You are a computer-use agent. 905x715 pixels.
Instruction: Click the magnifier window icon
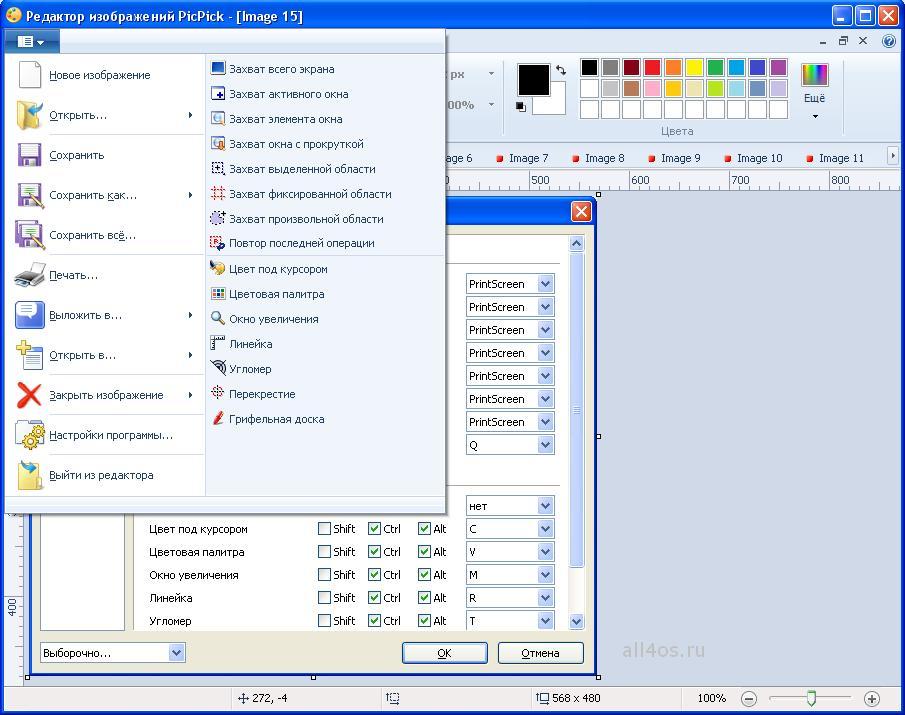click(x=218, y=319)
